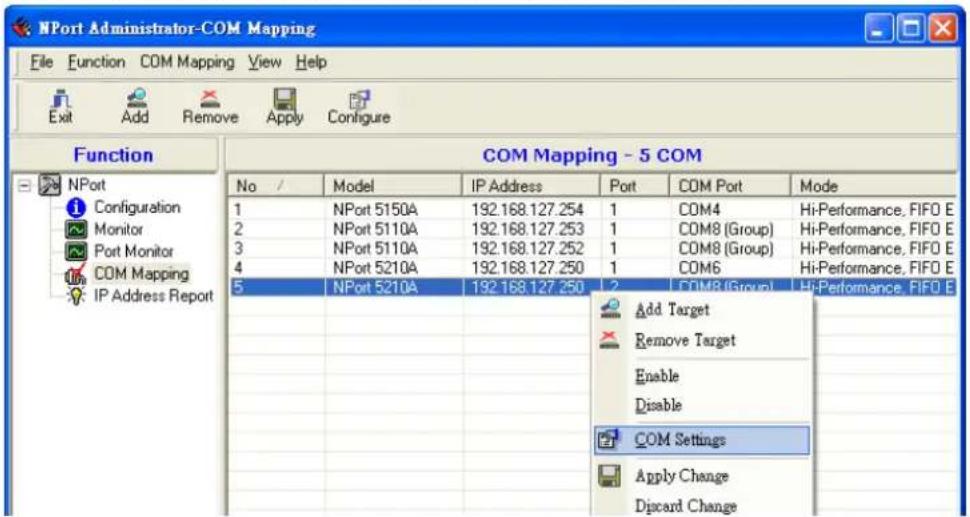Open the Function menu
The width and height of the screenshot is (970, 517).
click(97, 62)
